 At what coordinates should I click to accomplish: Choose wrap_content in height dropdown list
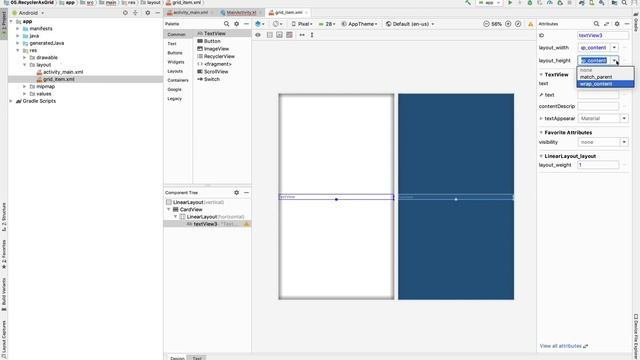tap(605, 84)
